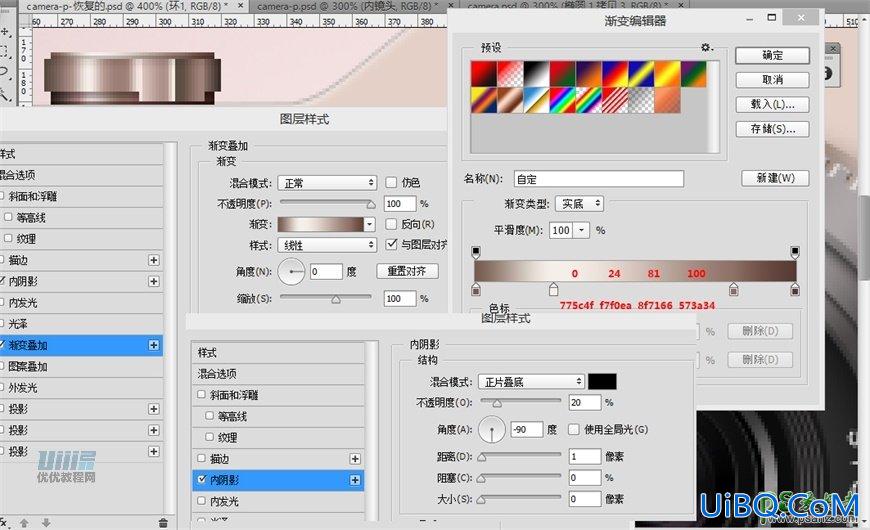870x530 pixels.
Task: Select the rainbow spectrum gradient preset
Action: click(562, 100)
